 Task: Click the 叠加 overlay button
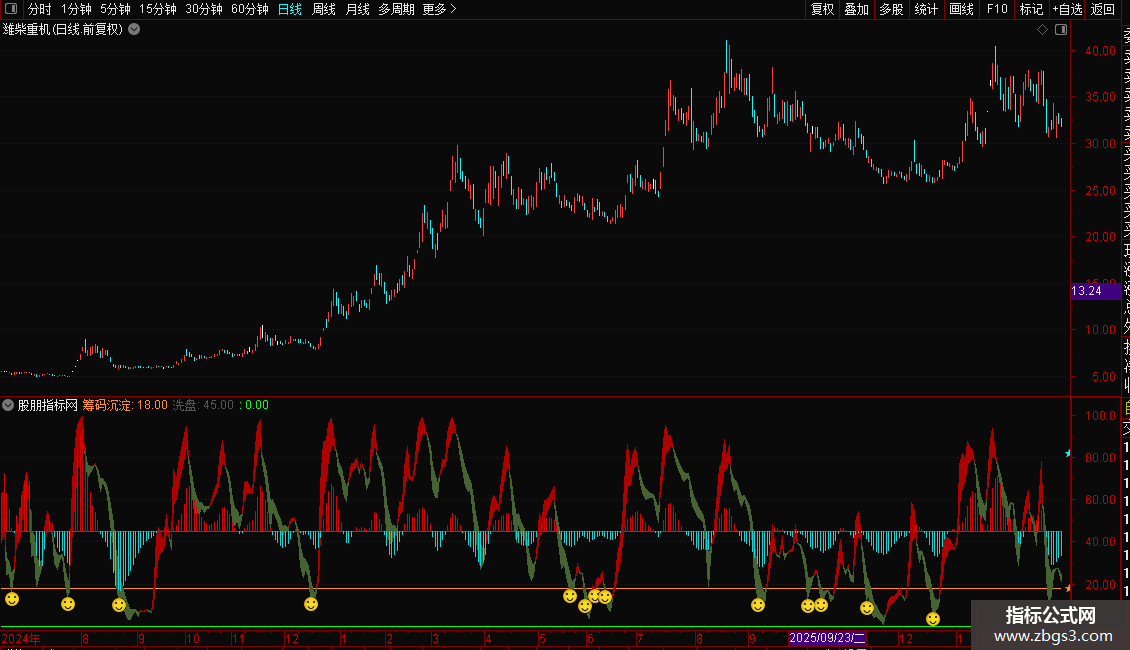point(857,9)
